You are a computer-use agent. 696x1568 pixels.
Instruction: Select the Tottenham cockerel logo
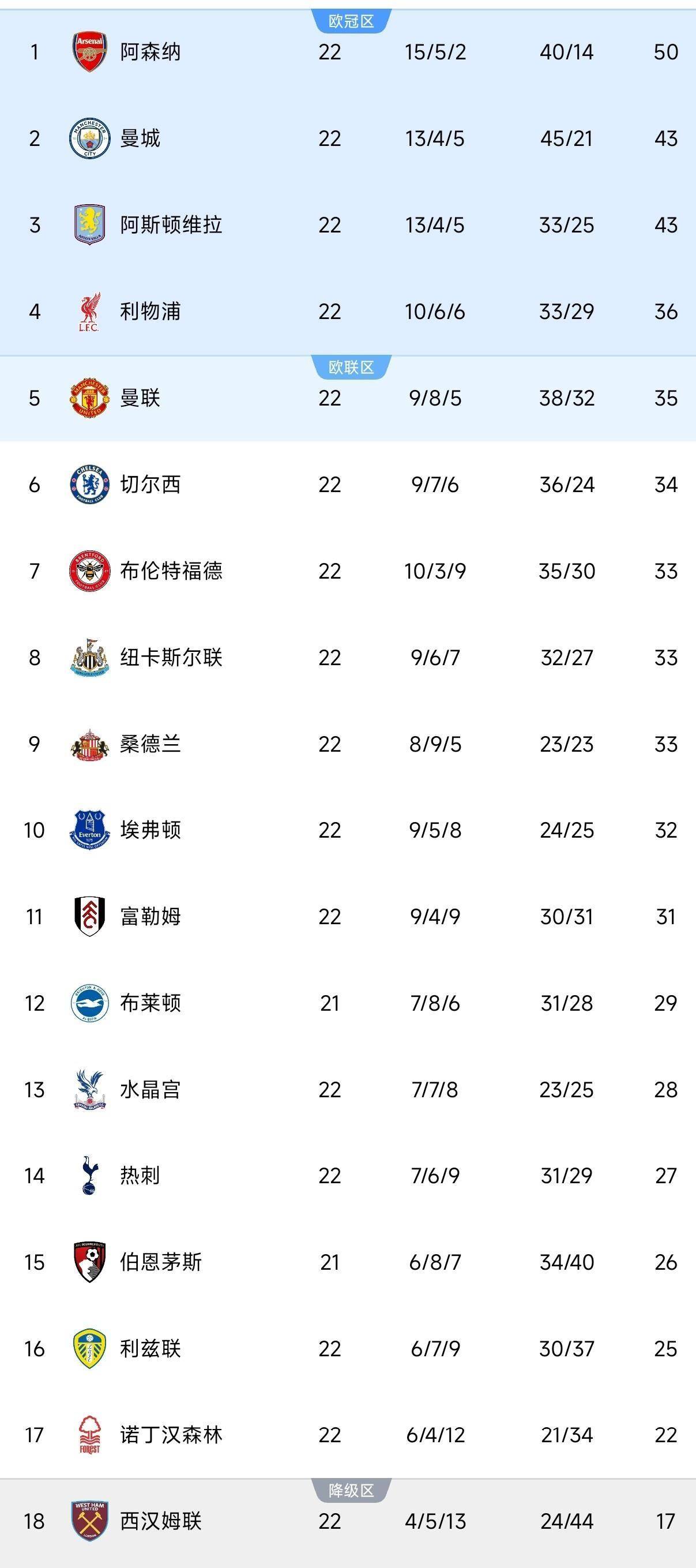point(89,1175)
